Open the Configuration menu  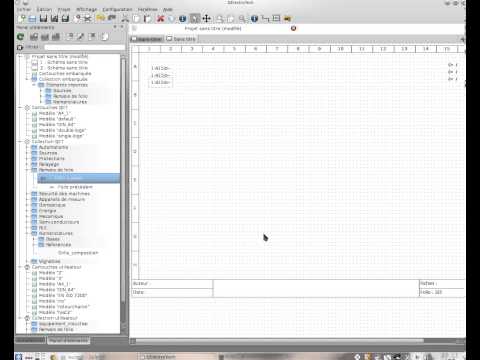click(117, 9)
